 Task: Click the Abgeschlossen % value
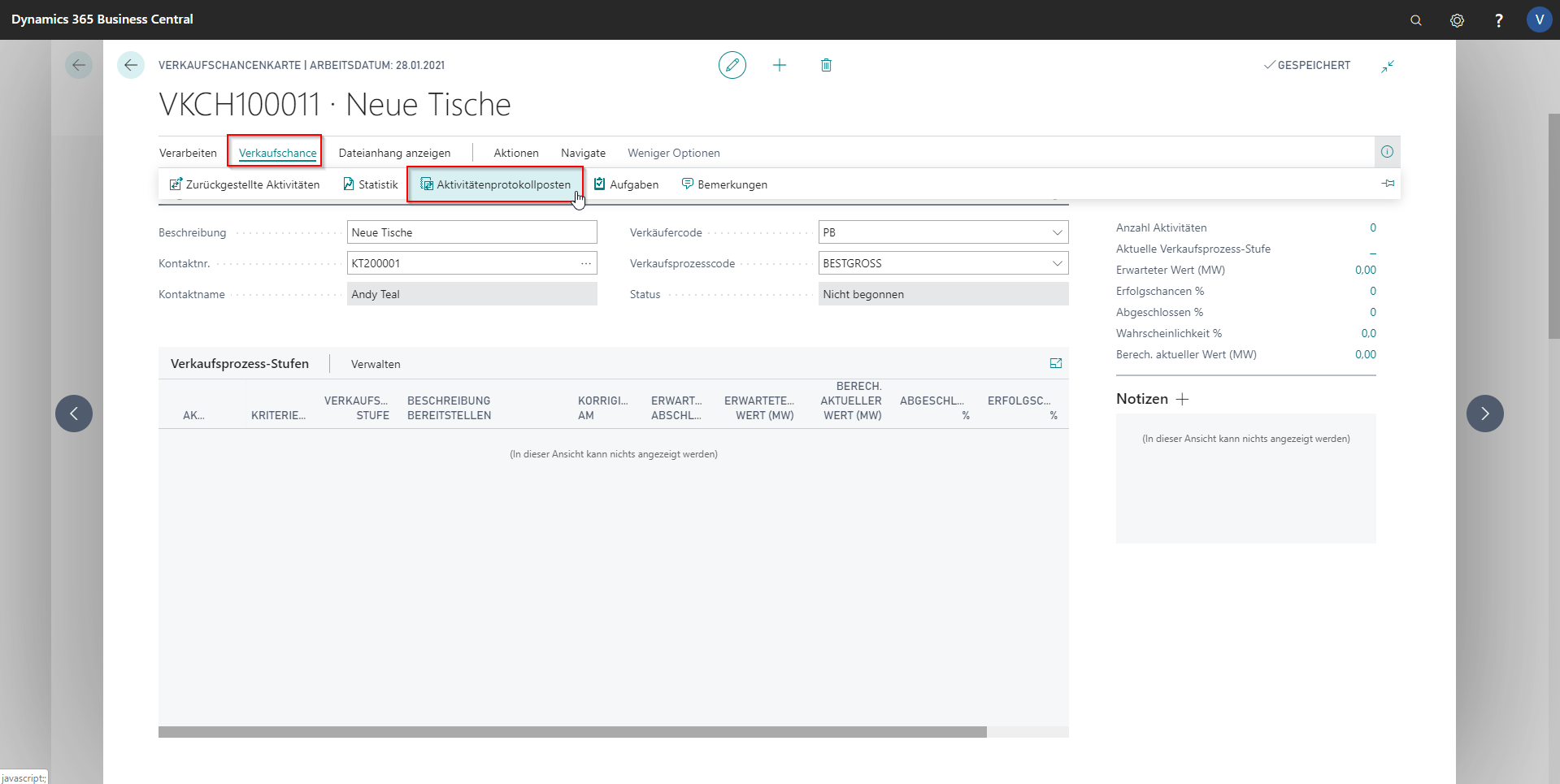(1373, 312)
